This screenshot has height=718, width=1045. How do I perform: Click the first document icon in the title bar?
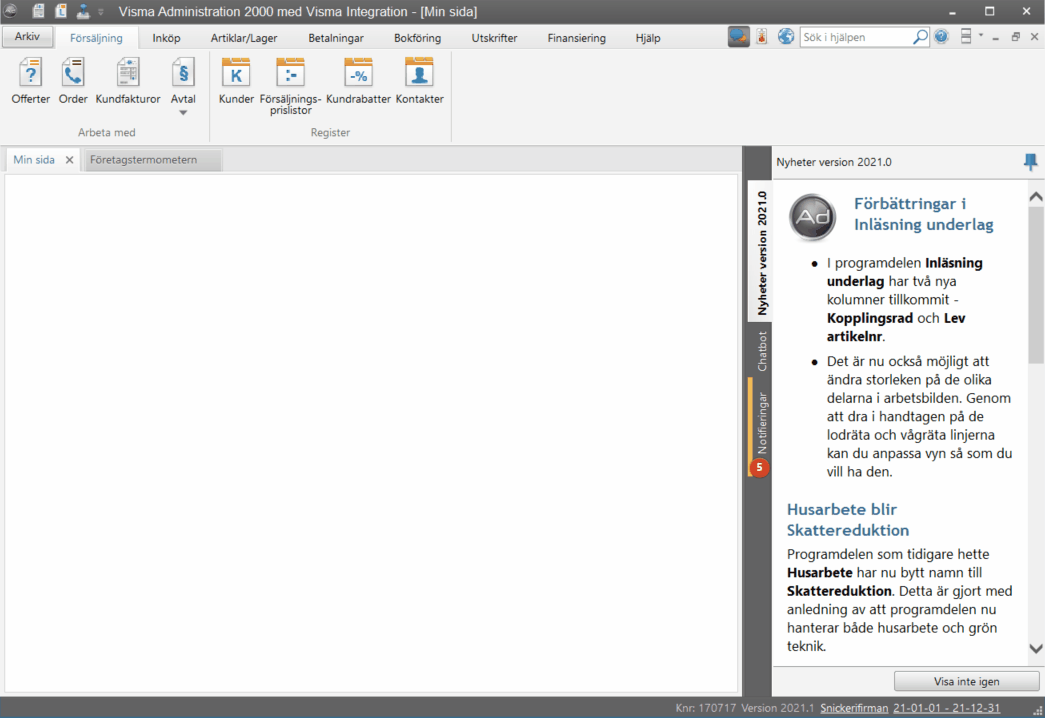[39, 11]
